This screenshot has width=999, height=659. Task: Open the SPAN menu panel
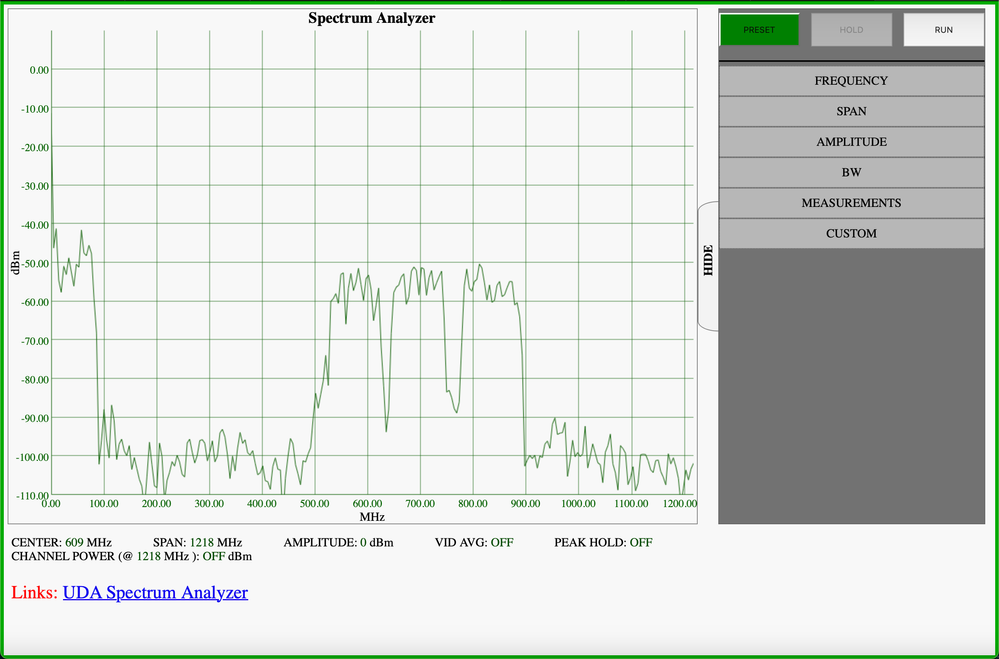(x=850, y=111)
